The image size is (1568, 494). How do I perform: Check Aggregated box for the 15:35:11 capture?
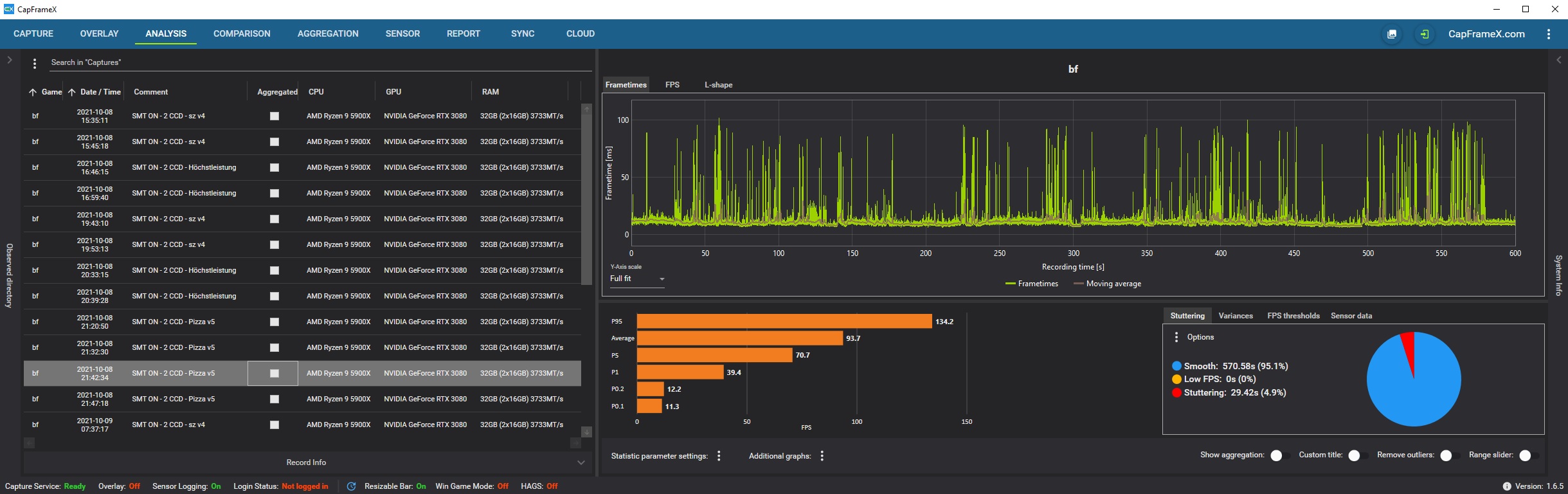[275, 116]
